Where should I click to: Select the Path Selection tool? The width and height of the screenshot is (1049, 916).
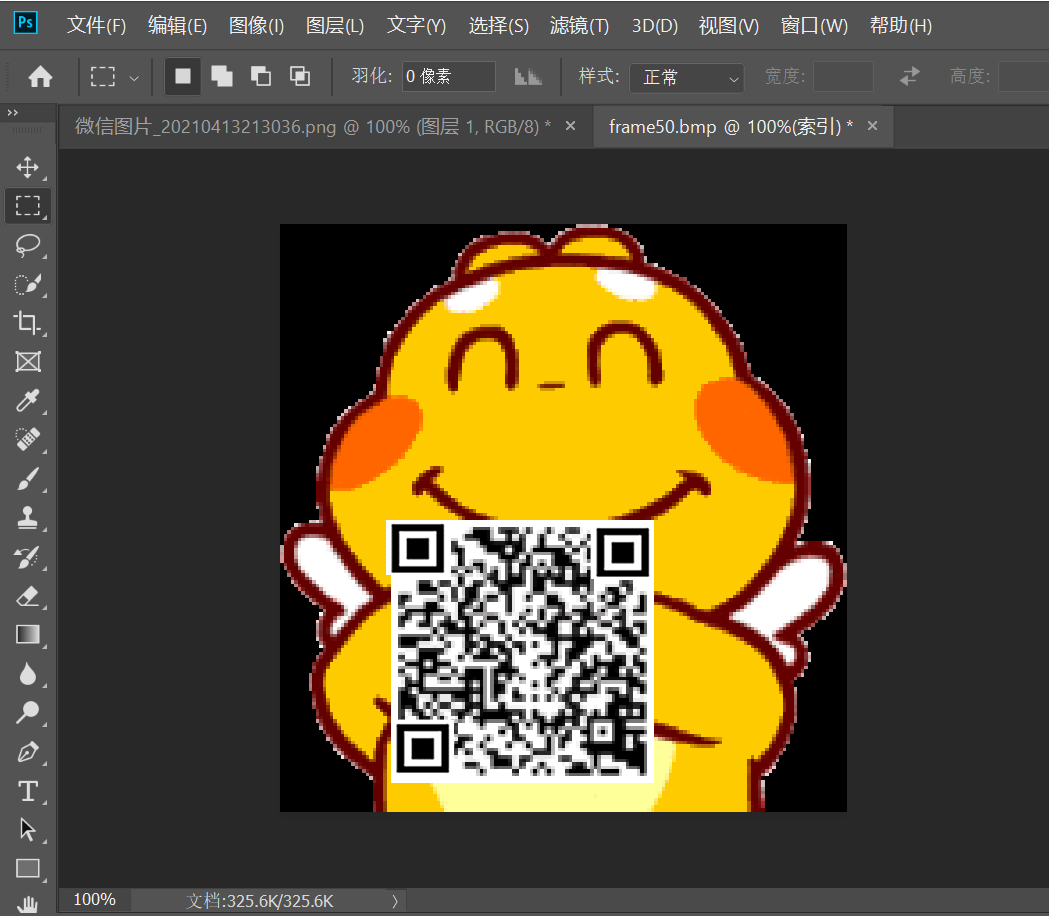pyautogui.click(x=27, y=830)
